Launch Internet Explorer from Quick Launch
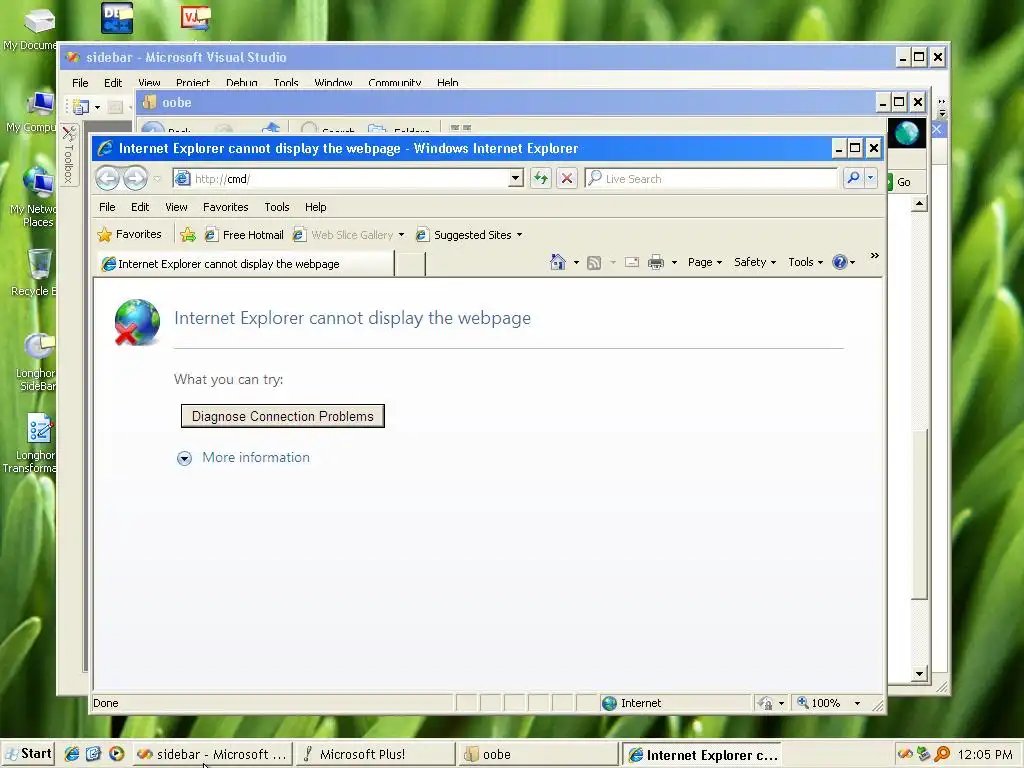Screen dimensions: 1024x768 click(71, 754)
